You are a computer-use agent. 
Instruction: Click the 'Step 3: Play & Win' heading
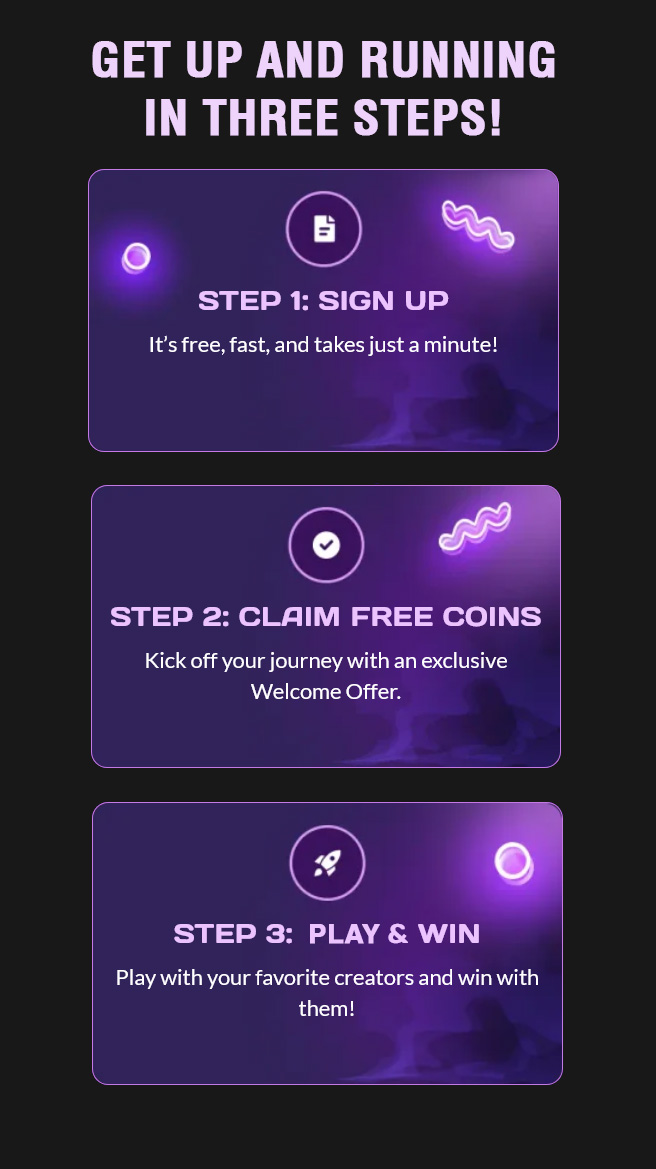327,933
